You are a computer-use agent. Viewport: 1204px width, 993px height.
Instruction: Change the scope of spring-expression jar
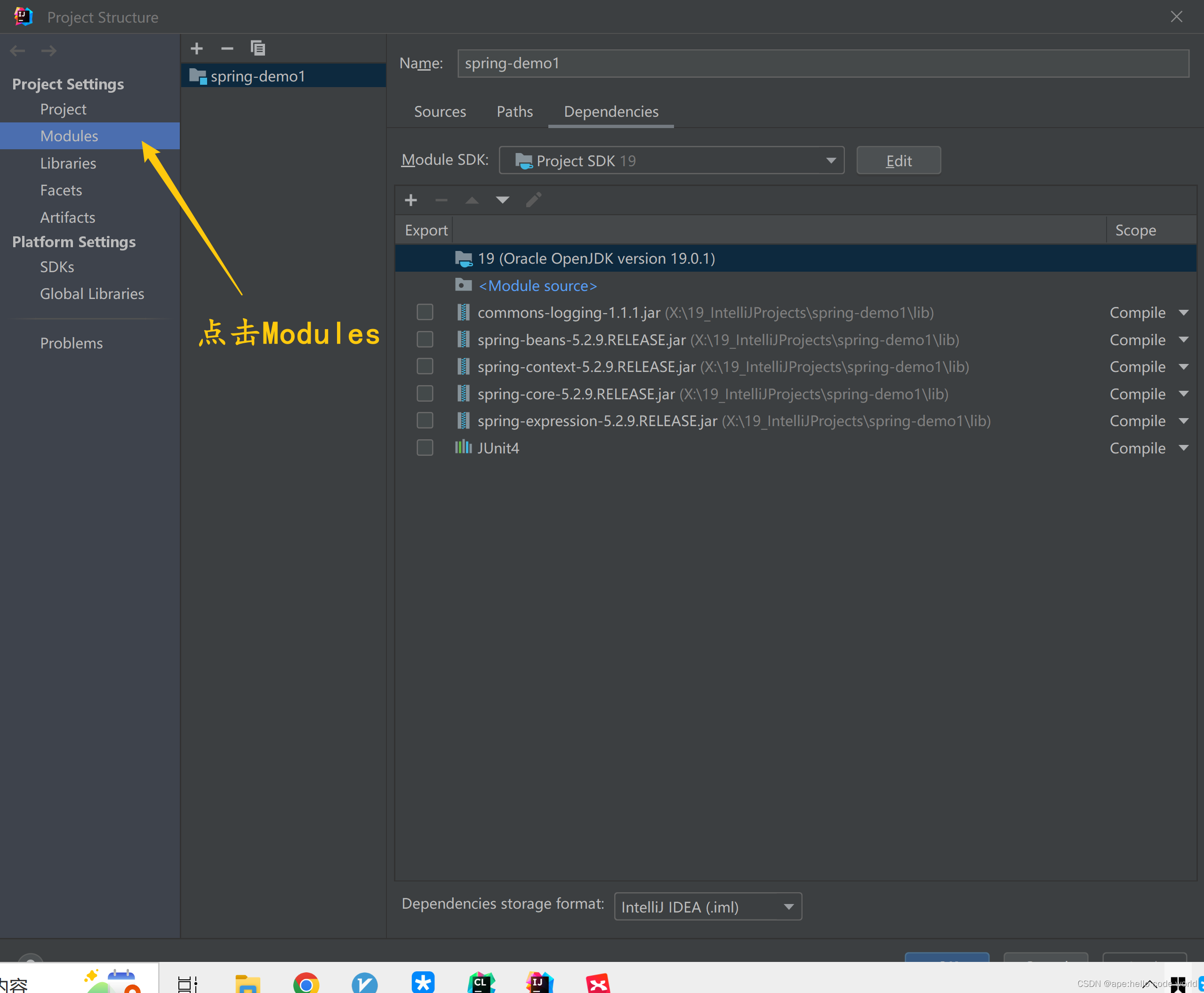coord(1149,420)
